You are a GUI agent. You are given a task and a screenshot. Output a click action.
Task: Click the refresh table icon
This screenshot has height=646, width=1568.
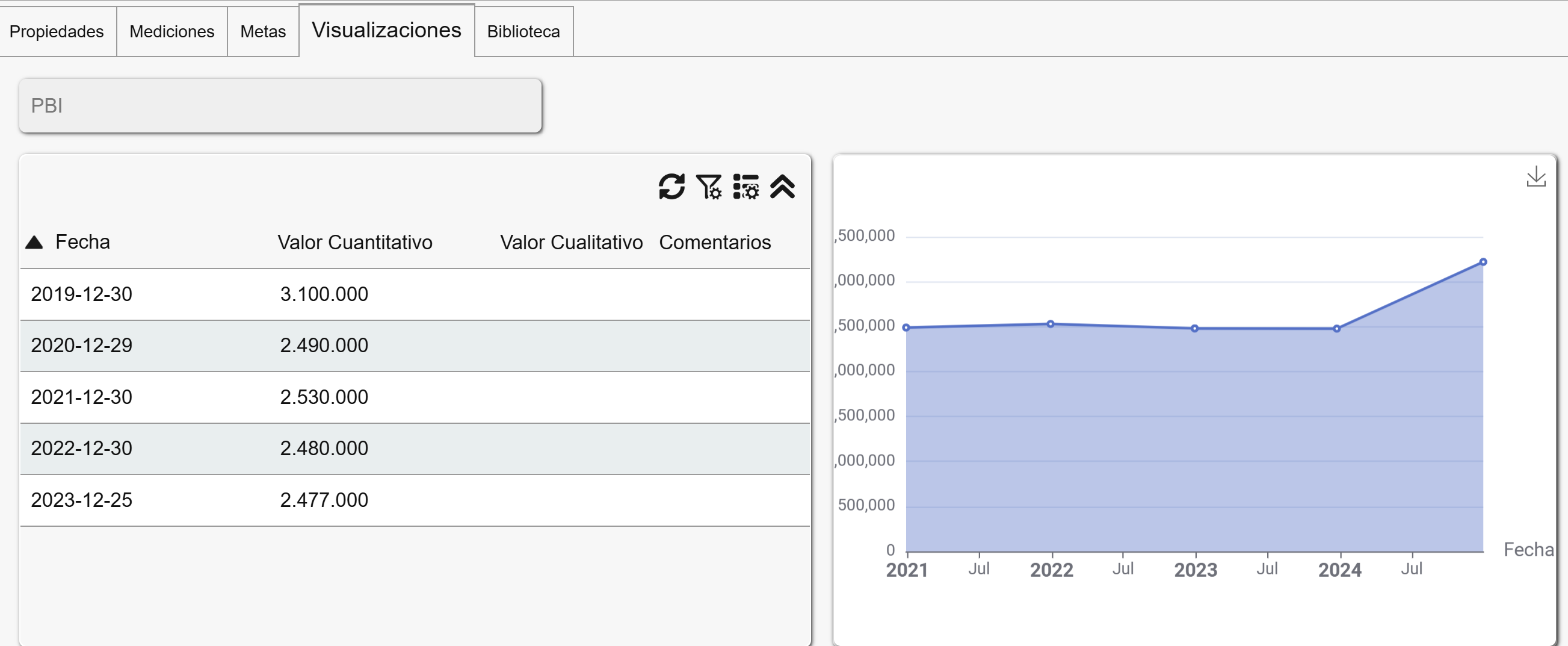(x=671, y=186)
